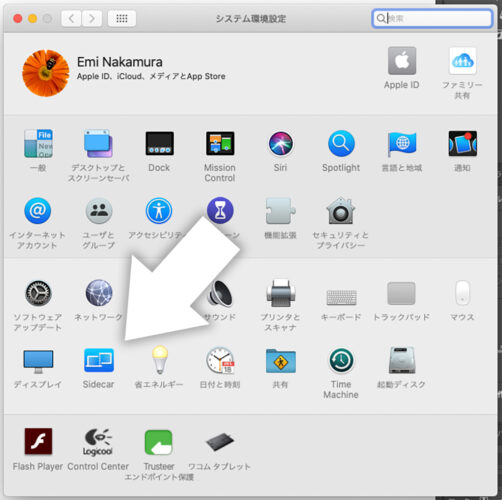
Task: Show all preferences with the grid button
Action: tap(122, 18)
